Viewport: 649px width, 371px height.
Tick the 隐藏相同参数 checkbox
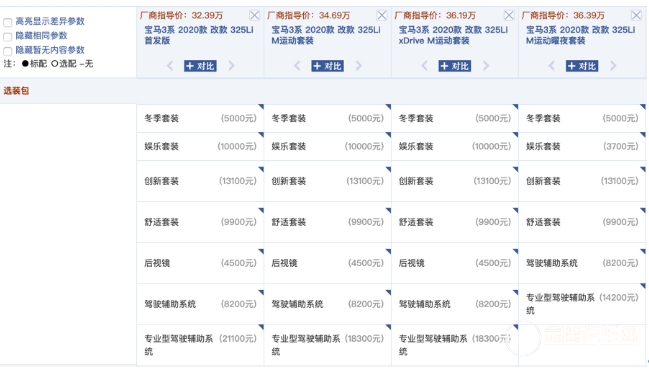click(x=7, y=37)
